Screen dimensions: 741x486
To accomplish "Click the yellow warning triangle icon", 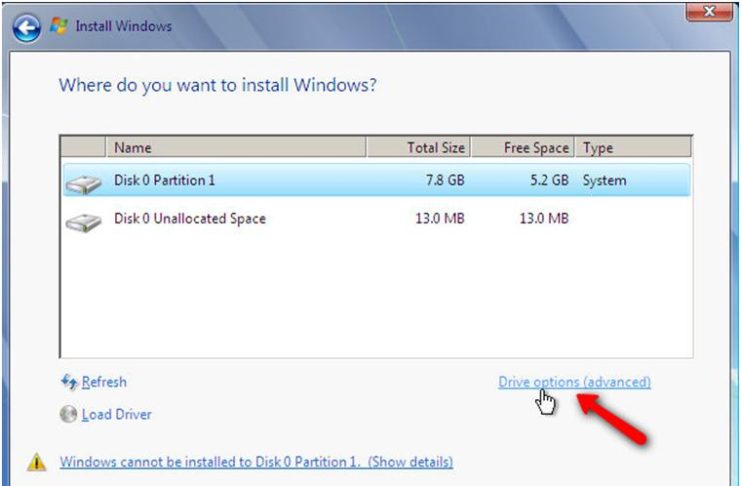I will click(x=36, y=462).
